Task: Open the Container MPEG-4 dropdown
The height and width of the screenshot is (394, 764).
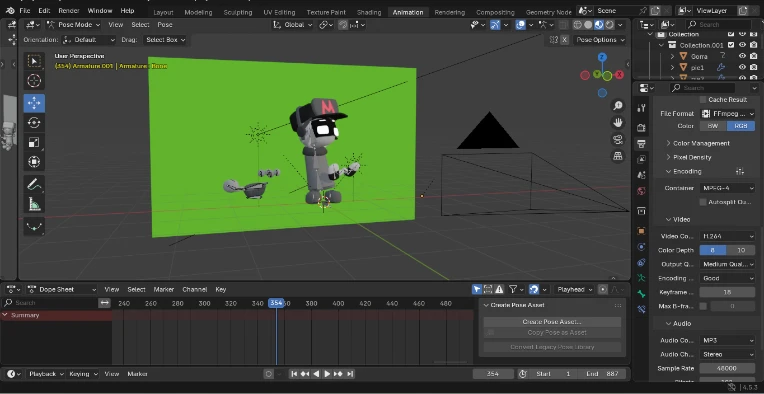Action: pyautogui.click(x=727, y=188)
